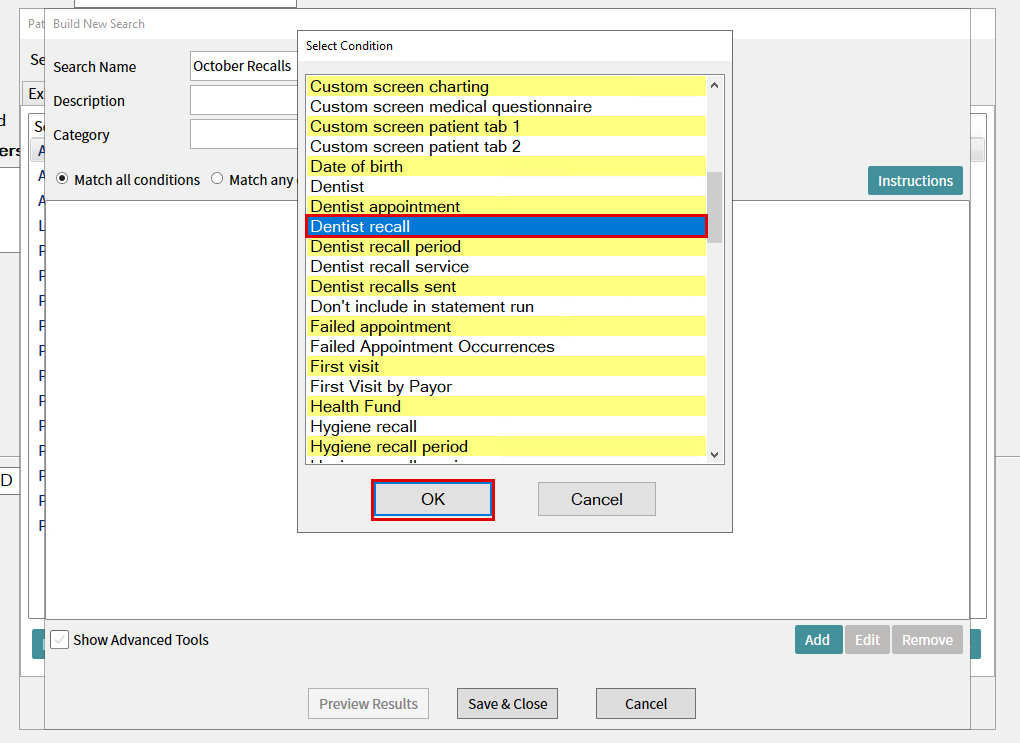Select 'Match any' radio button
This screenshot has height=743, width=1020.
pyautogui.click(x=217, y=179)
